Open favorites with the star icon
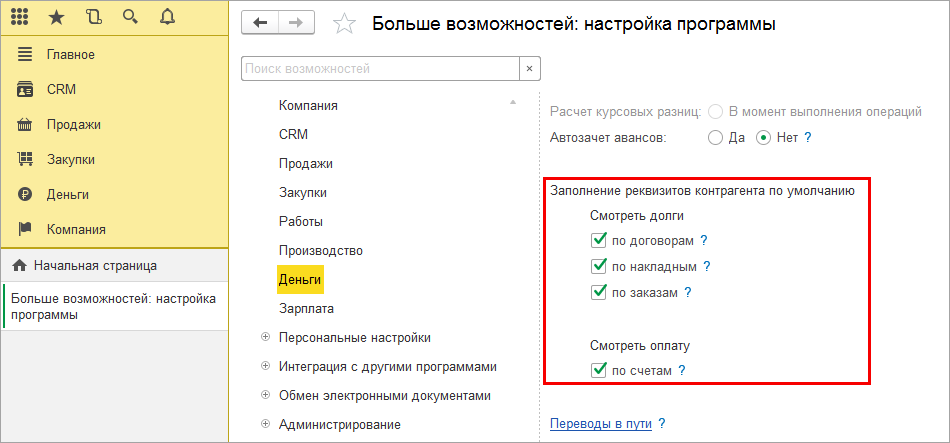 58,17
